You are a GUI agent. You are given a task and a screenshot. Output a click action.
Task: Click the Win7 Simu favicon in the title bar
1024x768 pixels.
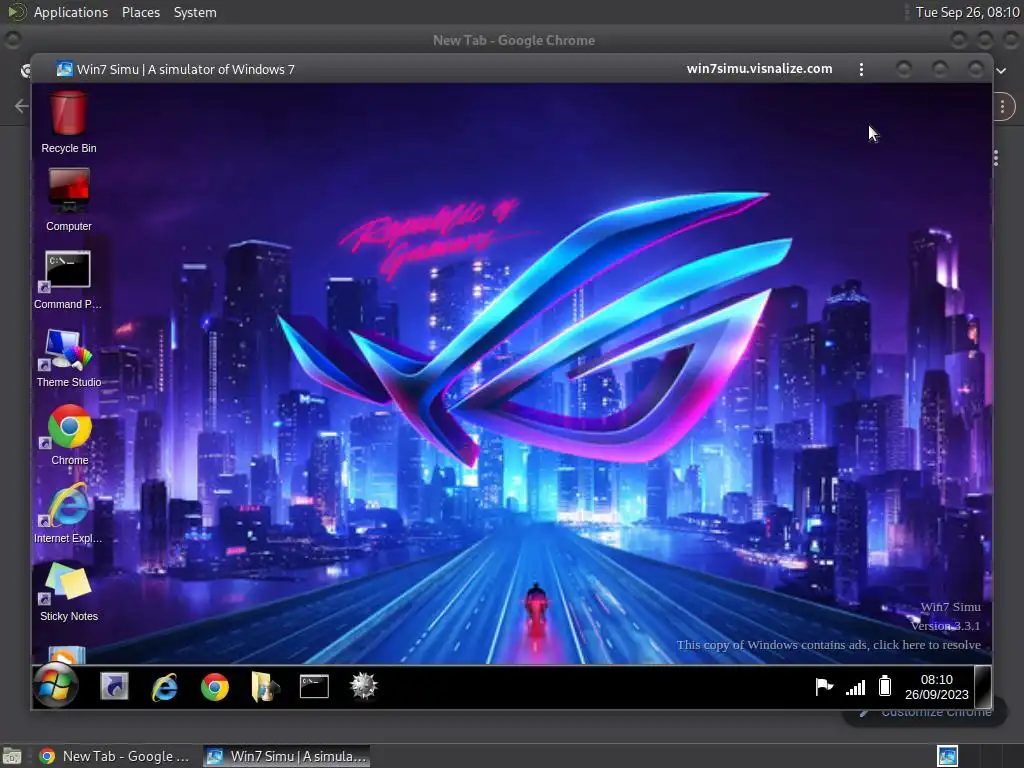(x=64, y=69)
